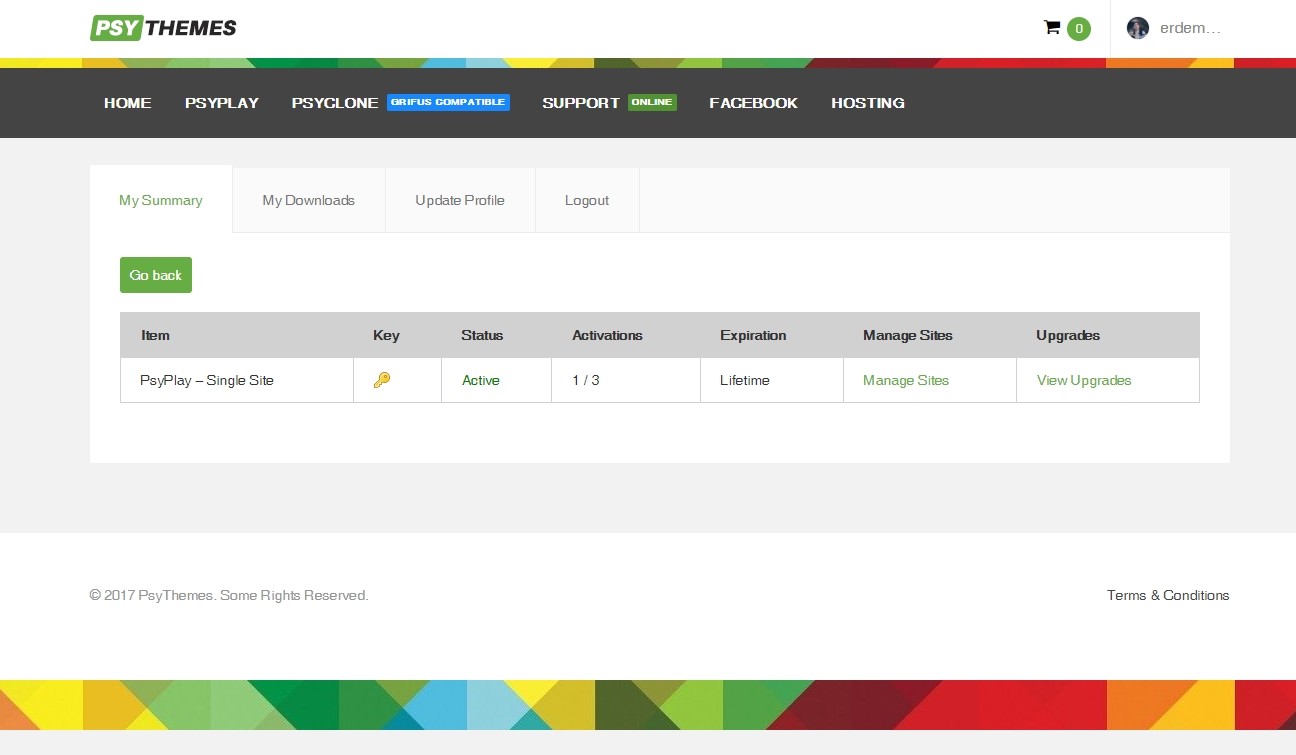Open the PsyPlay menu item

[x=222, y=103]
